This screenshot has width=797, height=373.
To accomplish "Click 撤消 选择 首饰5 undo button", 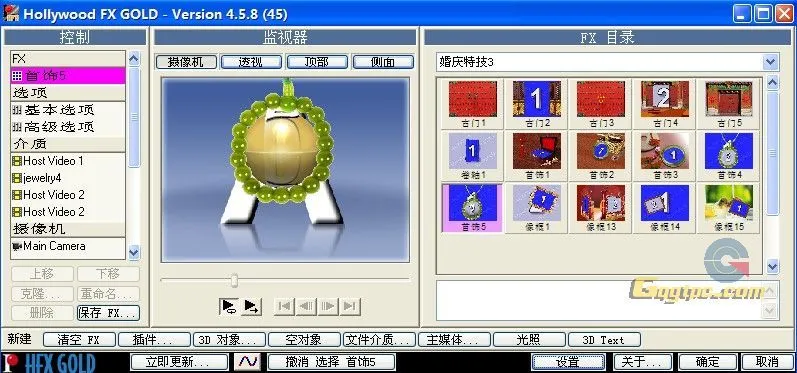I will [331, 362].
